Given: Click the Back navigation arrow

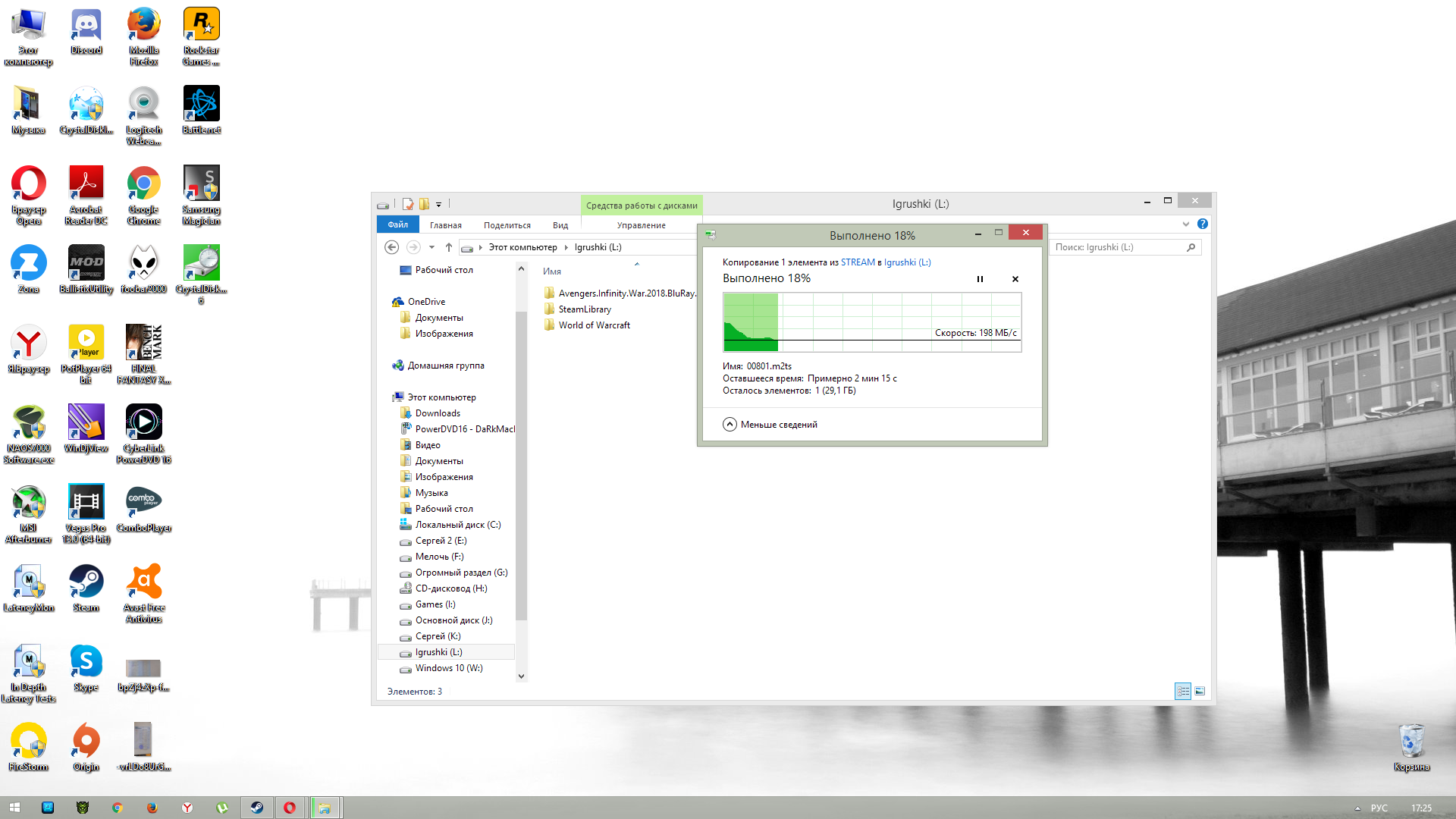Looking at the screenshot, I should (391, 247).
